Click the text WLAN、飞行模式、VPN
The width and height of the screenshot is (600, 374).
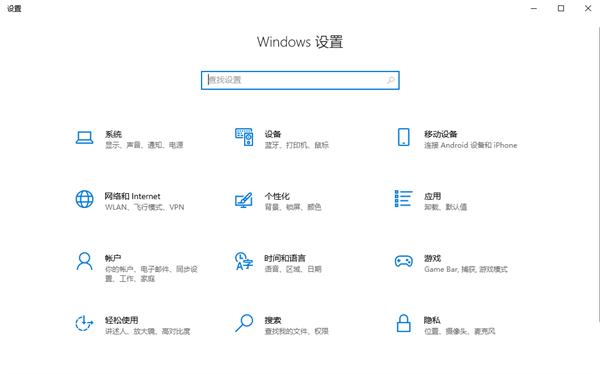tap(145, 207)
